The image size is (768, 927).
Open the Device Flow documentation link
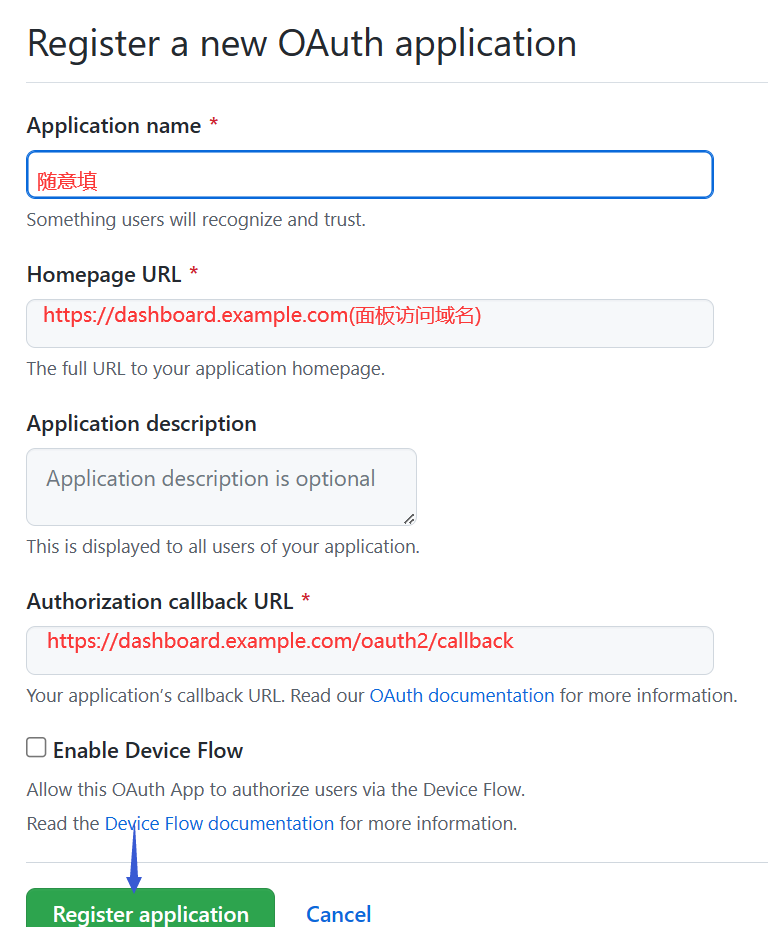(x=219, y=823)
